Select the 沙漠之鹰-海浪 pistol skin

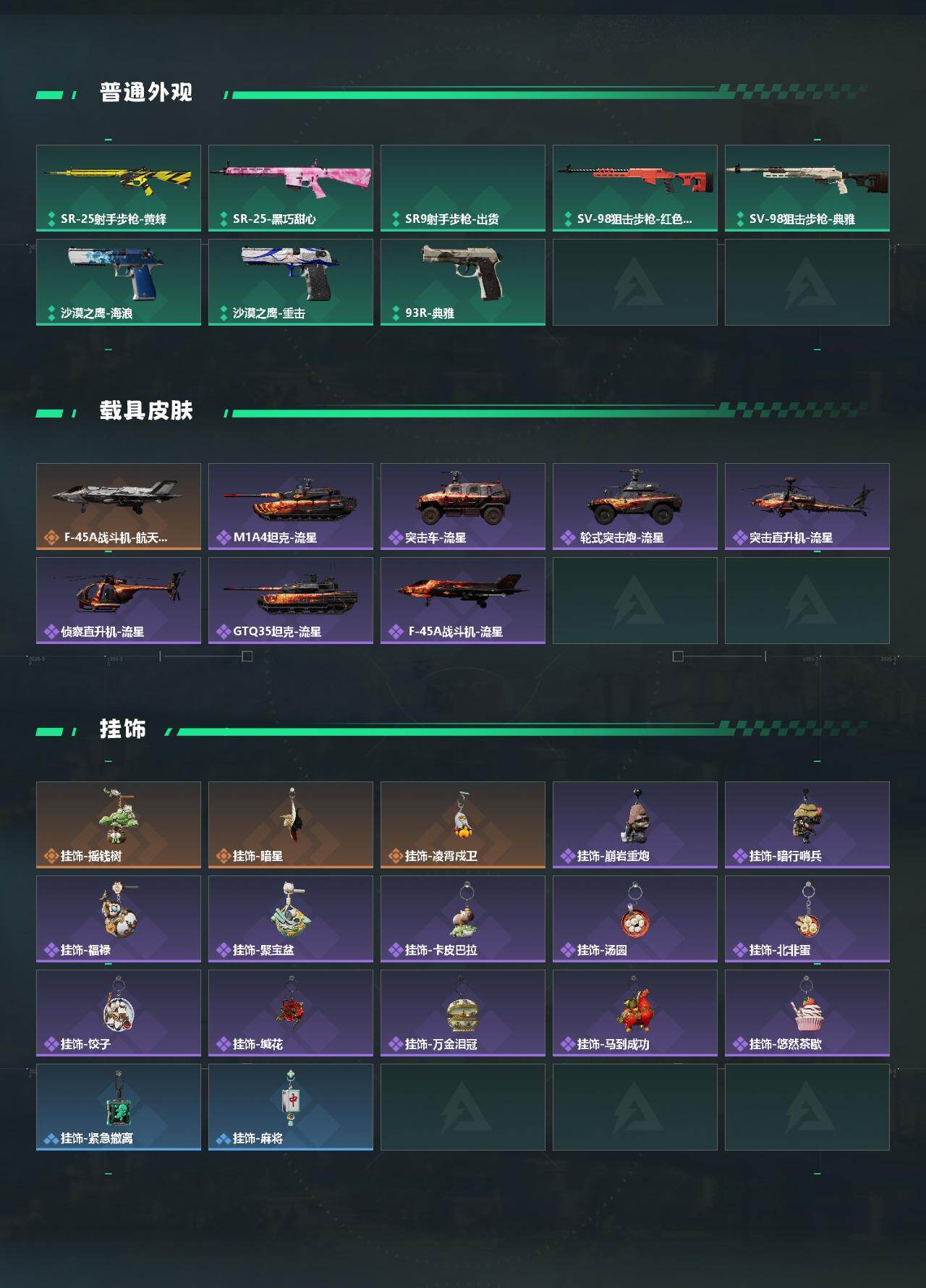coord(119,282)
